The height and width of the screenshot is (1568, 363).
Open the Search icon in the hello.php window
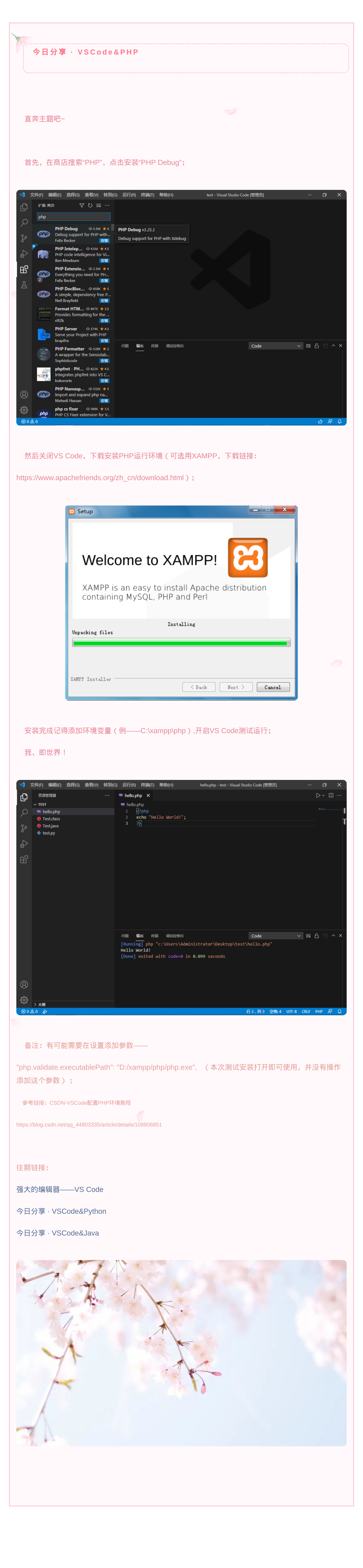(24, 813)
